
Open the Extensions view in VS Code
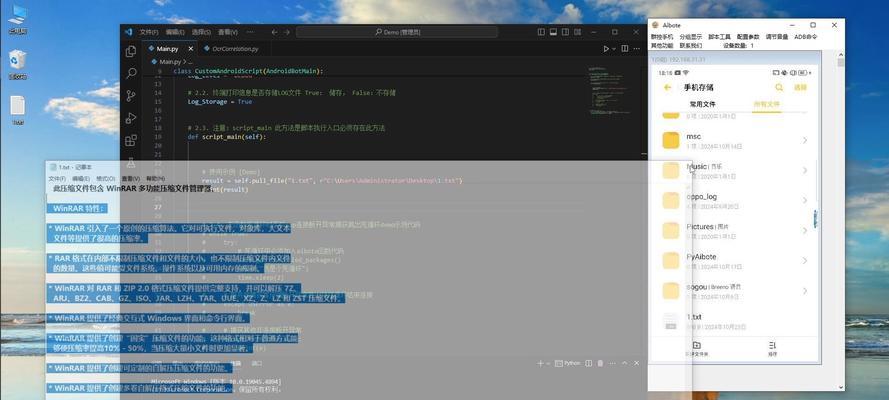(131, 140)
